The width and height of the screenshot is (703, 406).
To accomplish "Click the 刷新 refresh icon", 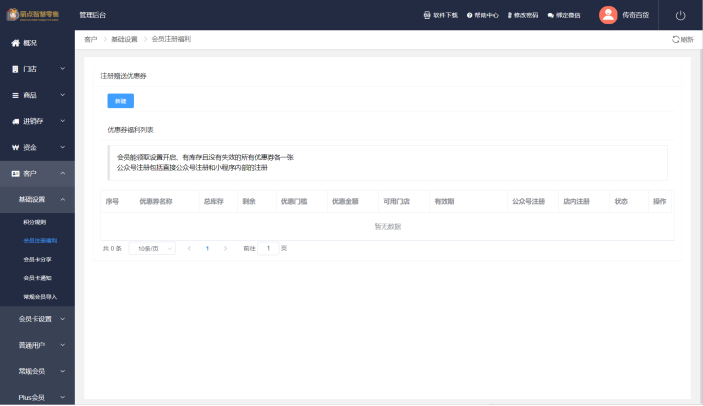I will click(x=676, y=39).
